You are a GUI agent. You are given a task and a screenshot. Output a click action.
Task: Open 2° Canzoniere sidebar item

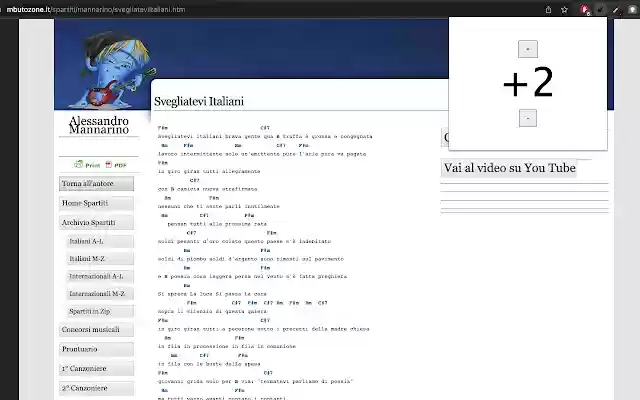click(x=96, y=388)
